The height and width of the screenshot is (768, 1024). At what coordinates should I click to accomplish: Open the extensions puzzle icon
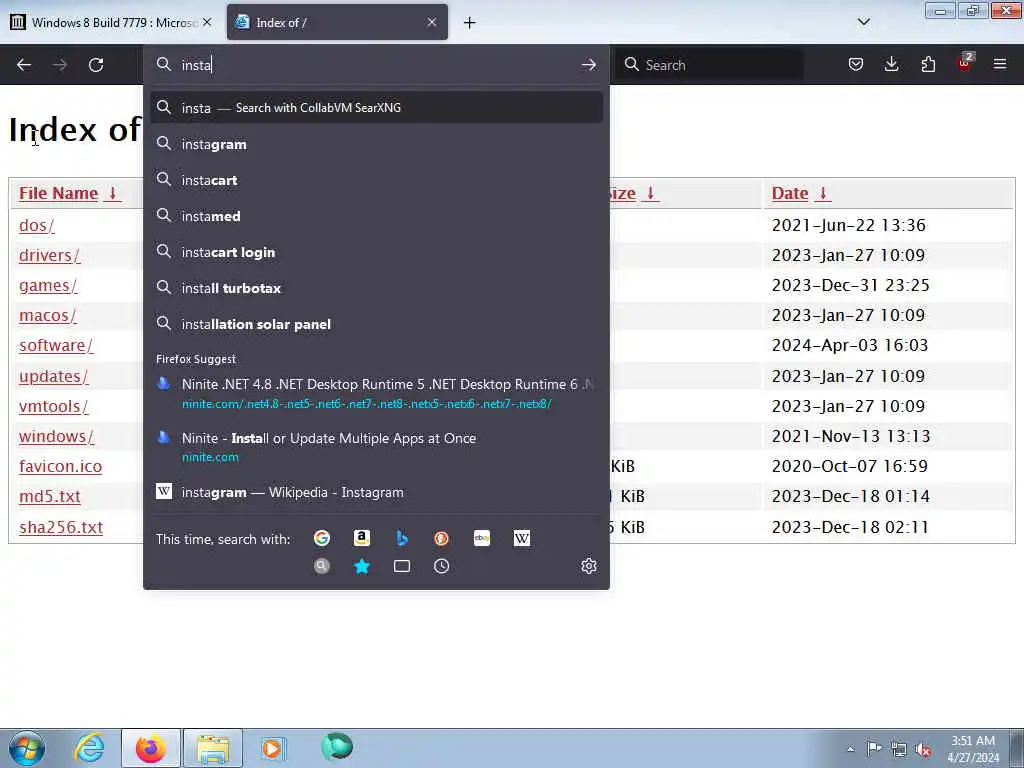tap(928, 64)
